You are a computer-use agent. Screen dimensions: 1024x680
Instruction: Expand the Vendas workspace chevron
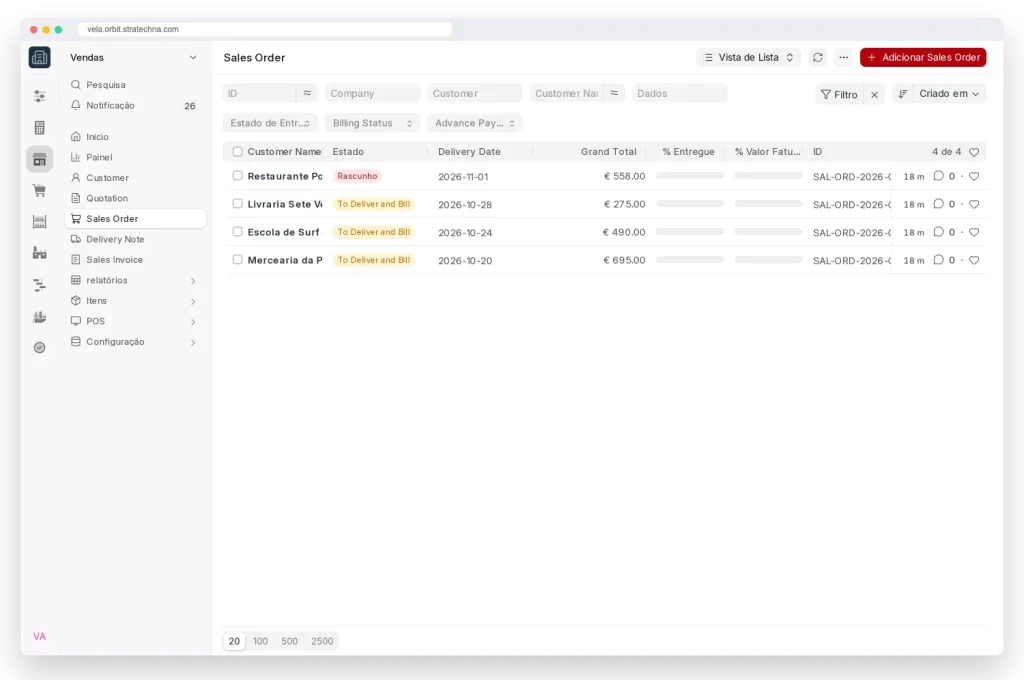point(193,57)
